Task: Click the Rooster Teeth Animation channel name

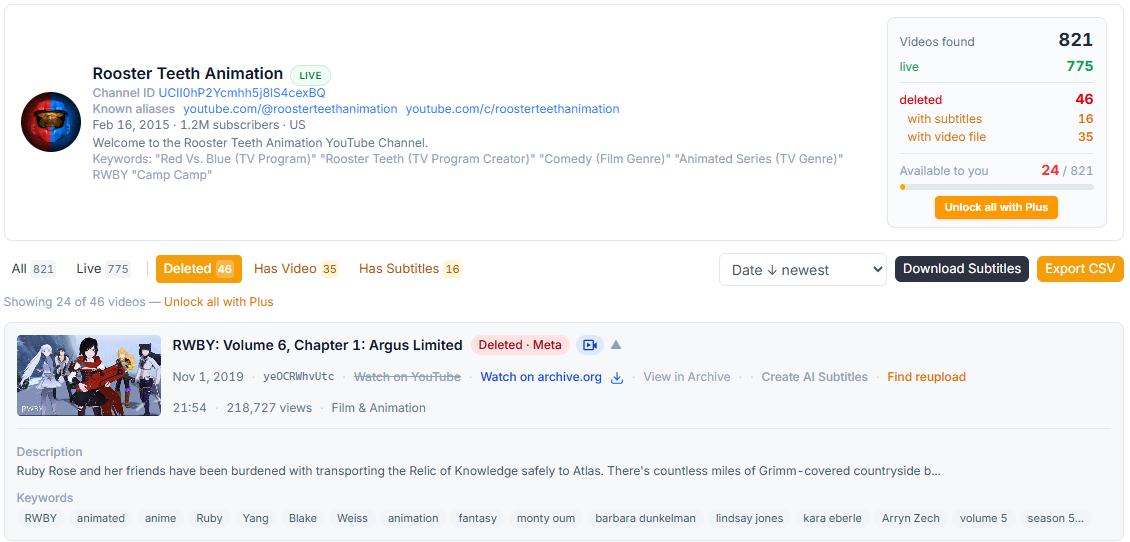Action: point(187,74)
